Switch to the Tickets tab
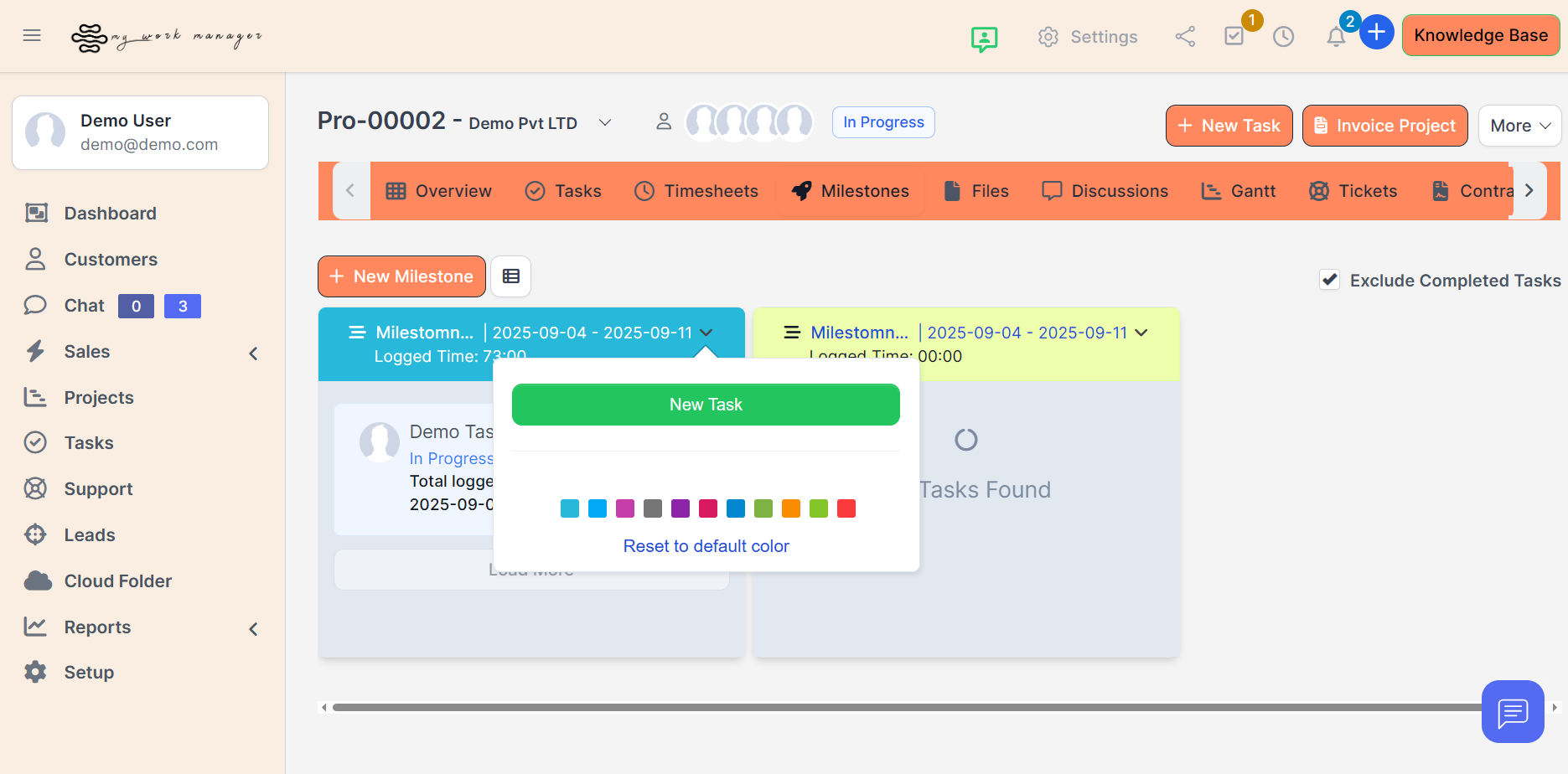 pyautogui.click(x=1353, y=191)
